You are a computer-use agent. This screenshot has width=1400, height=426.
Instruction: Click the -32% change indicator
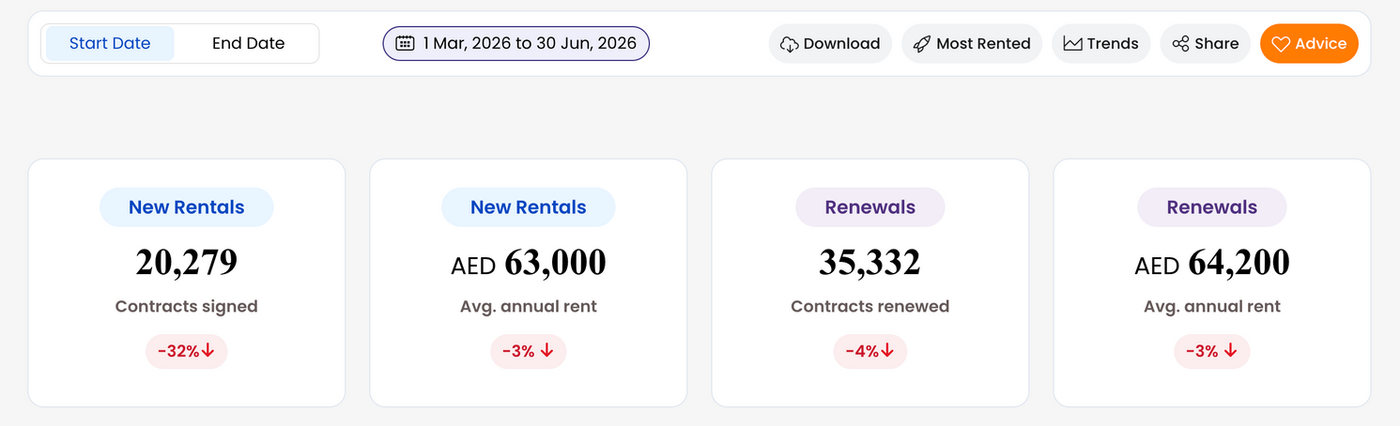(x=186, y=351)
